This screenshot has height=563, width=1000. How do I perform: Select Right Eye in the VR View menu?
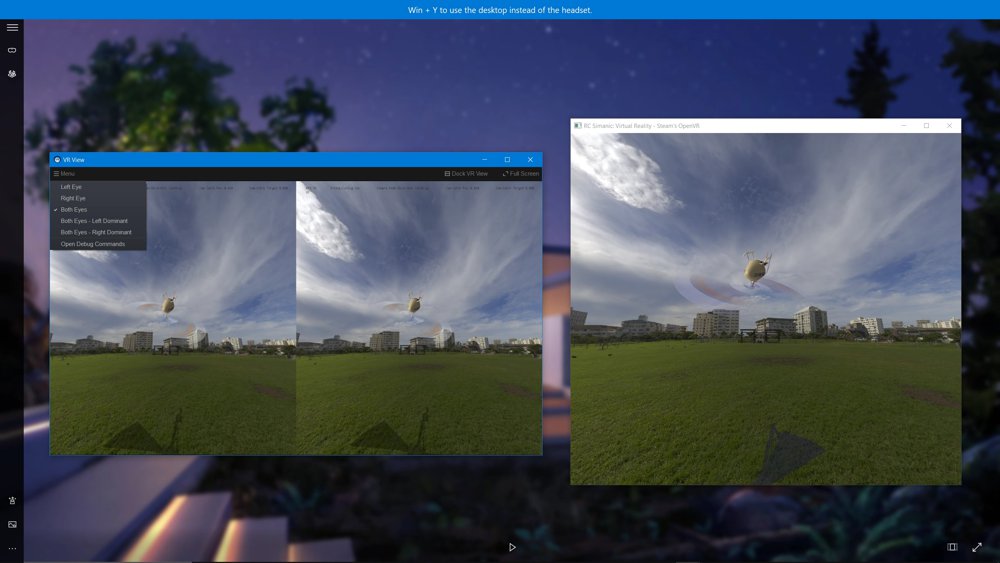pos(73,198)
